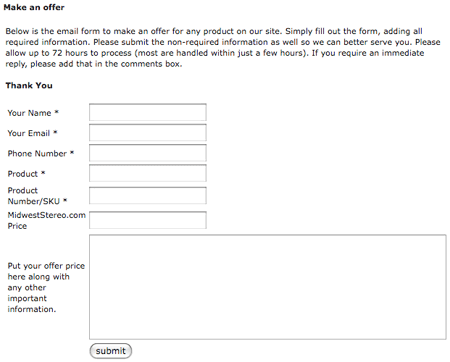Click the "Make an offer" heading

34,7
